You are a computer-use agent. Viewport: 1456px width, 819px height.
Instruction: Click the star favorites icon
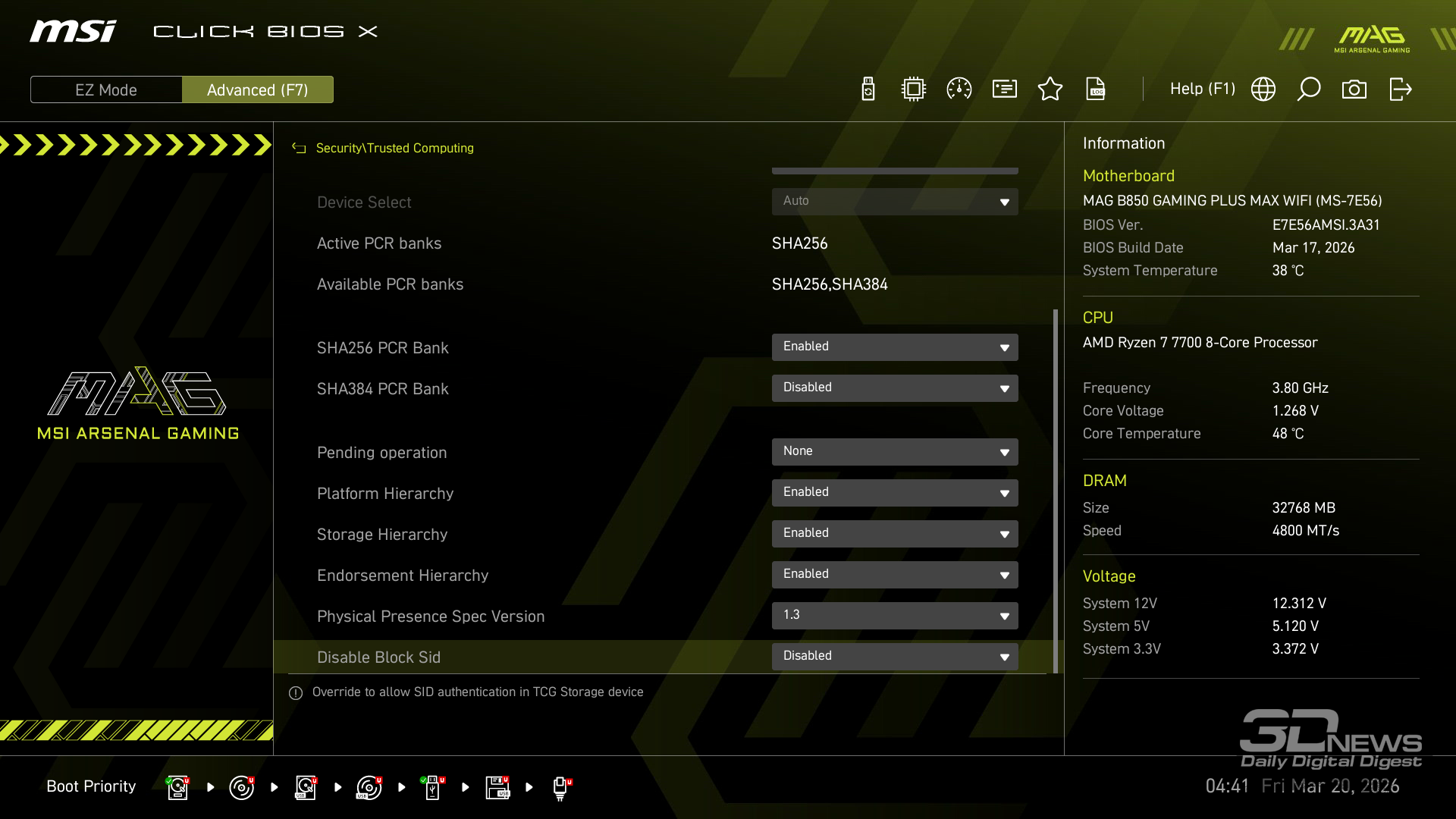[x=1050, y=89]
